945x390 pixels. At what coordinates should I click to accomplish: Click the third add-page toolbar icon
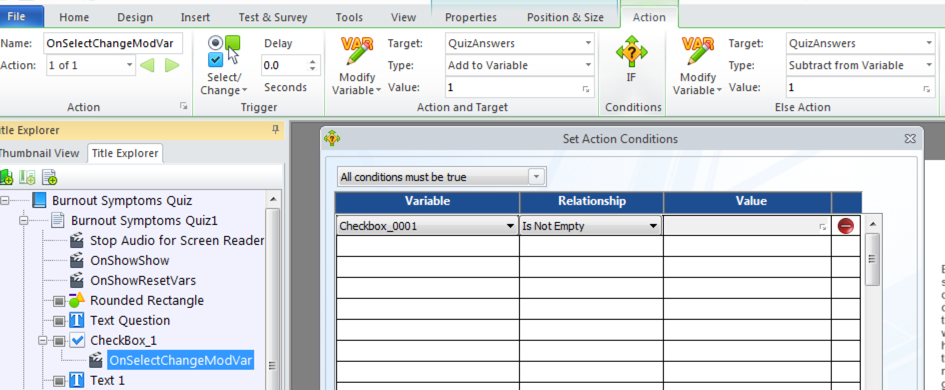coord(49,177)
